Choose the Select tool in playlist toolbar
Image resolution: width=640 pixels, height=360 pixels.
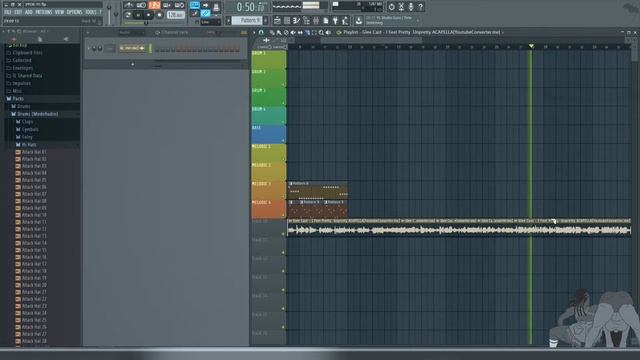314,32
